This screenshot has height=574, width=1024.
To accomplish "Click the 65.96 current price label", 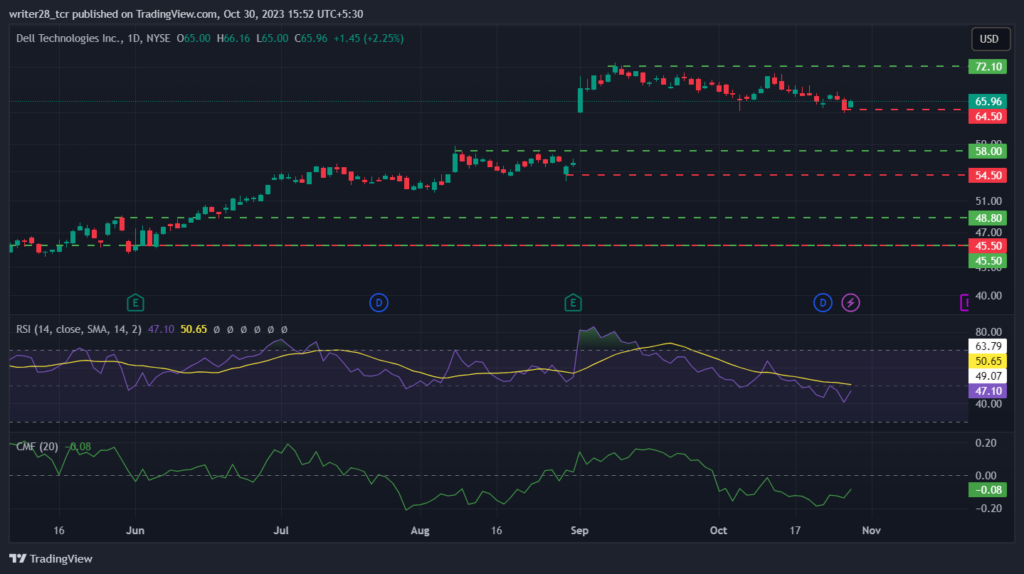I will 987,101.
